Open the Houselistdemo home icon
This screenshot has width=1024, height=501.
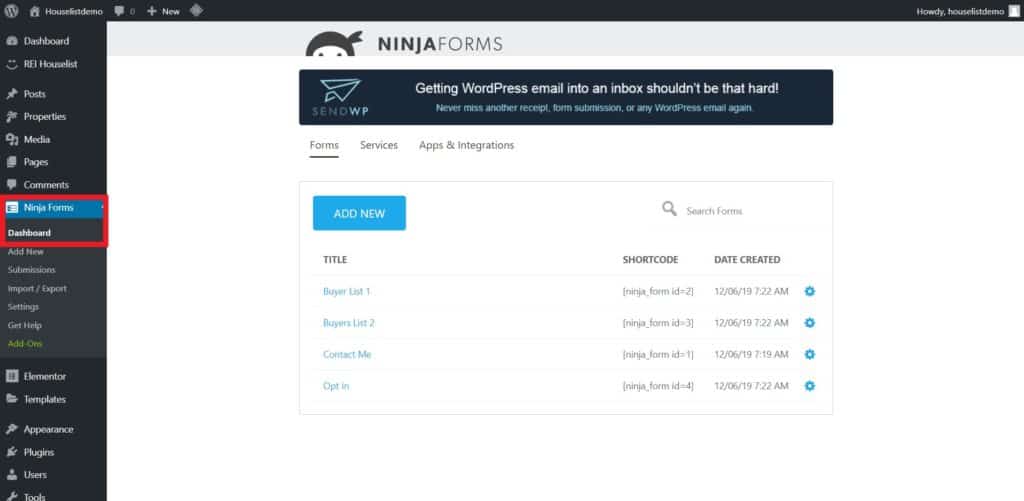(x=35, y=11)
